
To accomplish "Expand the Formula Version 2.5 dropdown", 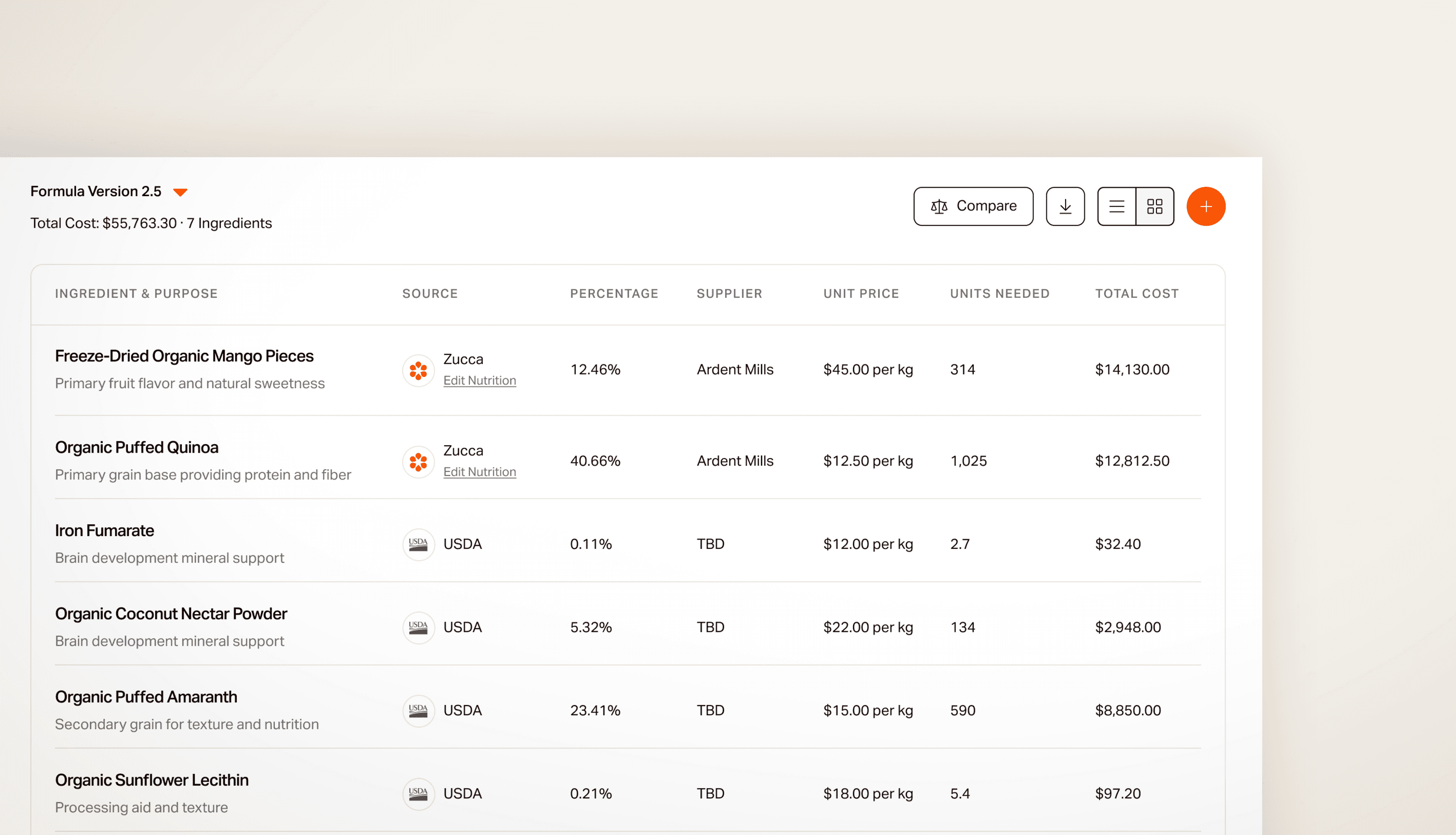I will click(x=179, y=192).
